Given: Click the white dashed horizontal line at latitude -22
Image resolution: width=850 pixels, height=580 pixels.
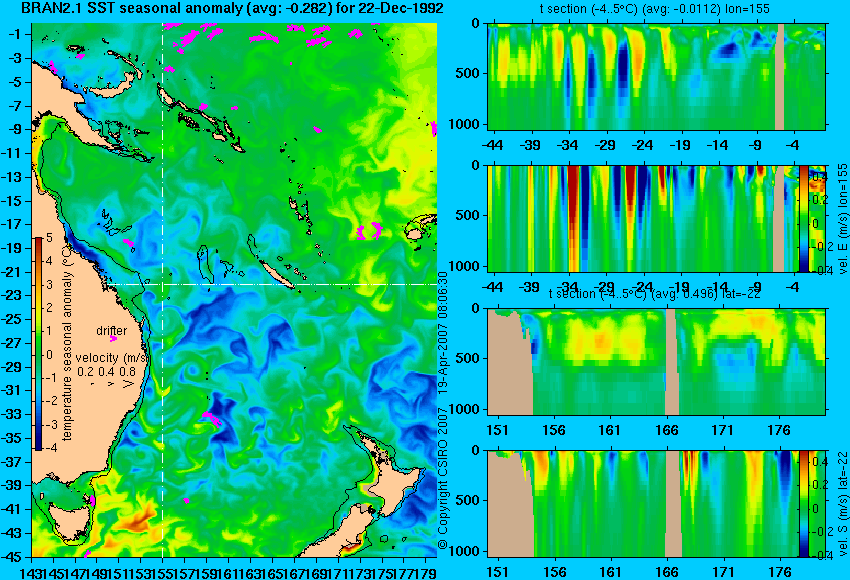Looking at the screenshot, I should coord(271,284).
